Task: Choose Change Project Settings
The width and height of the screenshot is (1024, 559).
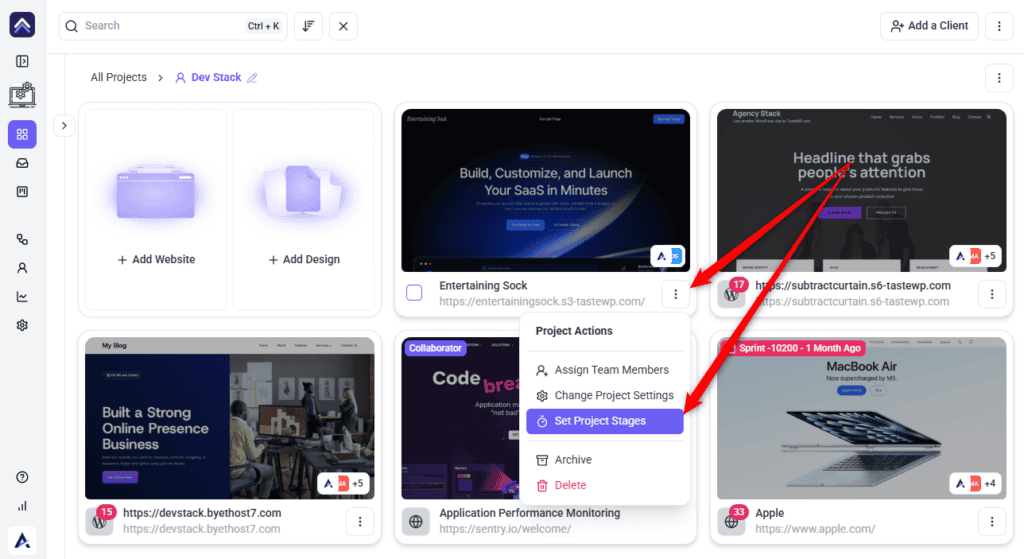Action: [x=605, y=396]
